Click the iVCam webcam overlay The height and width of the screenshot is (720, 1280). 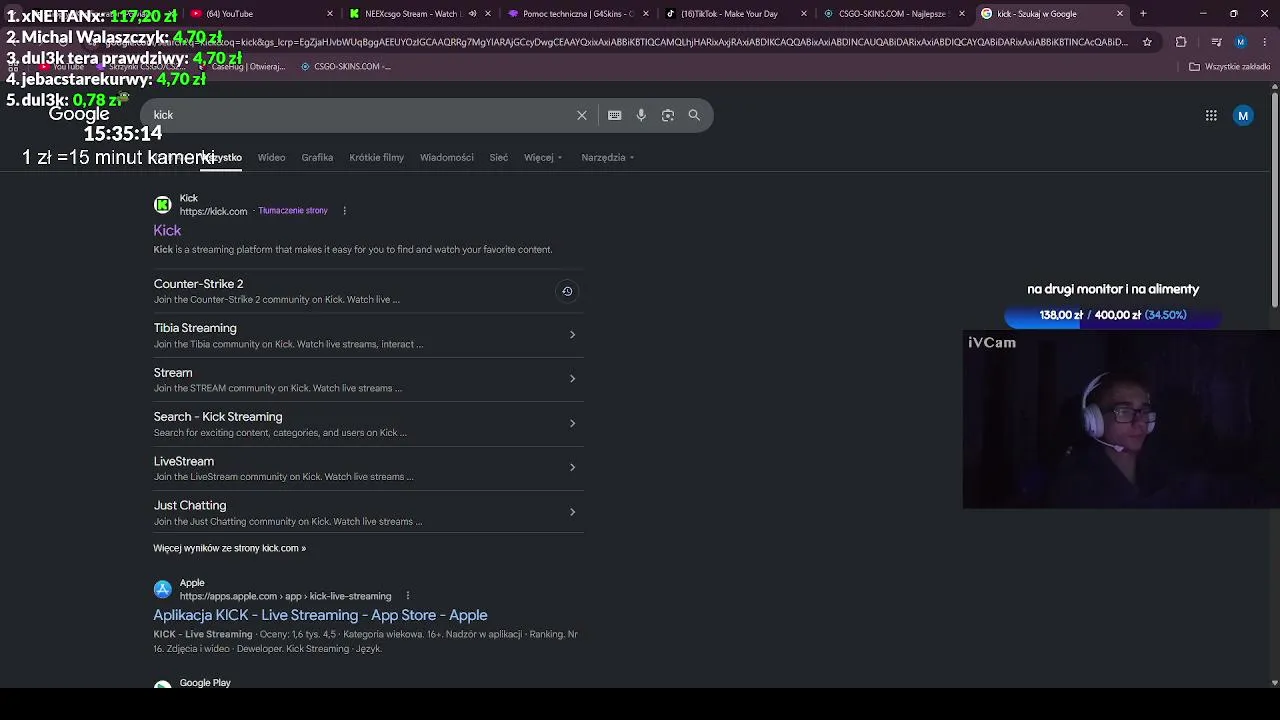click(1121, 420)
